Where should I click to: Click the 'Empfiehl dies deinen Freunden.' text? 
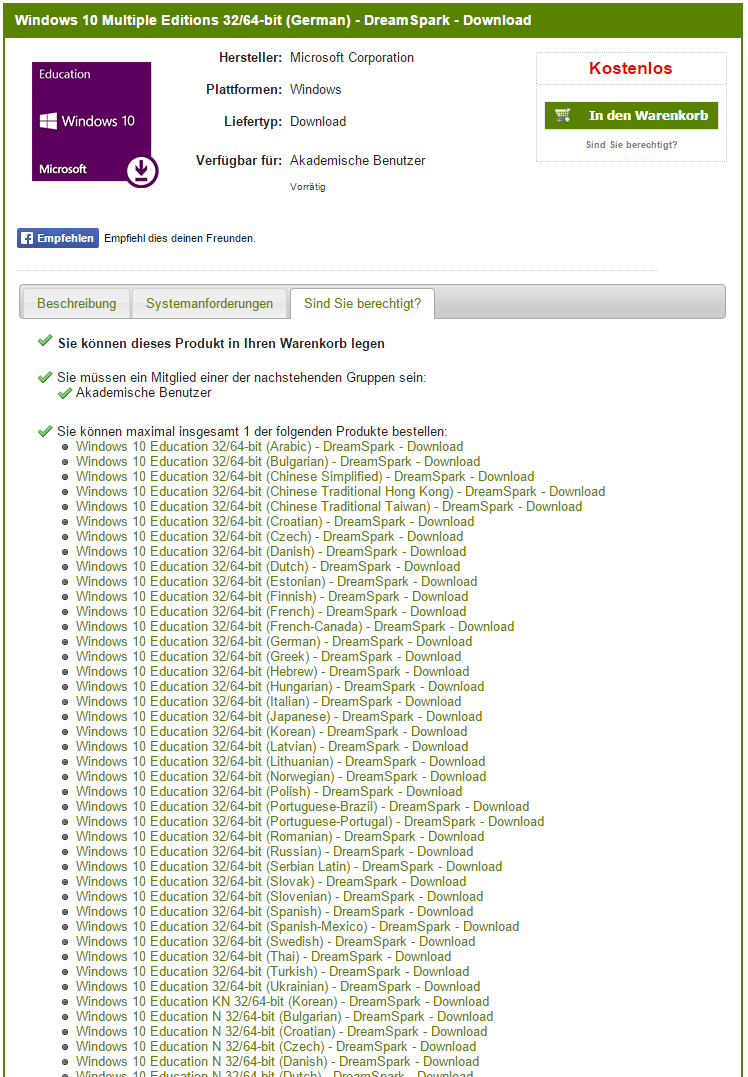[x=180, y=238]
